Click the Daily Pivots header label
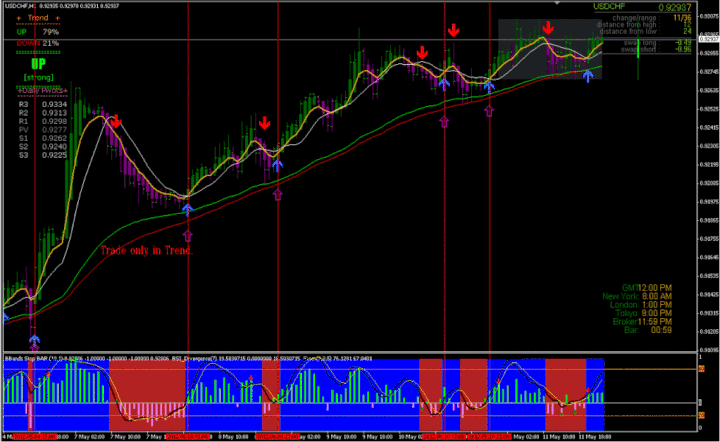 [42, 90]
